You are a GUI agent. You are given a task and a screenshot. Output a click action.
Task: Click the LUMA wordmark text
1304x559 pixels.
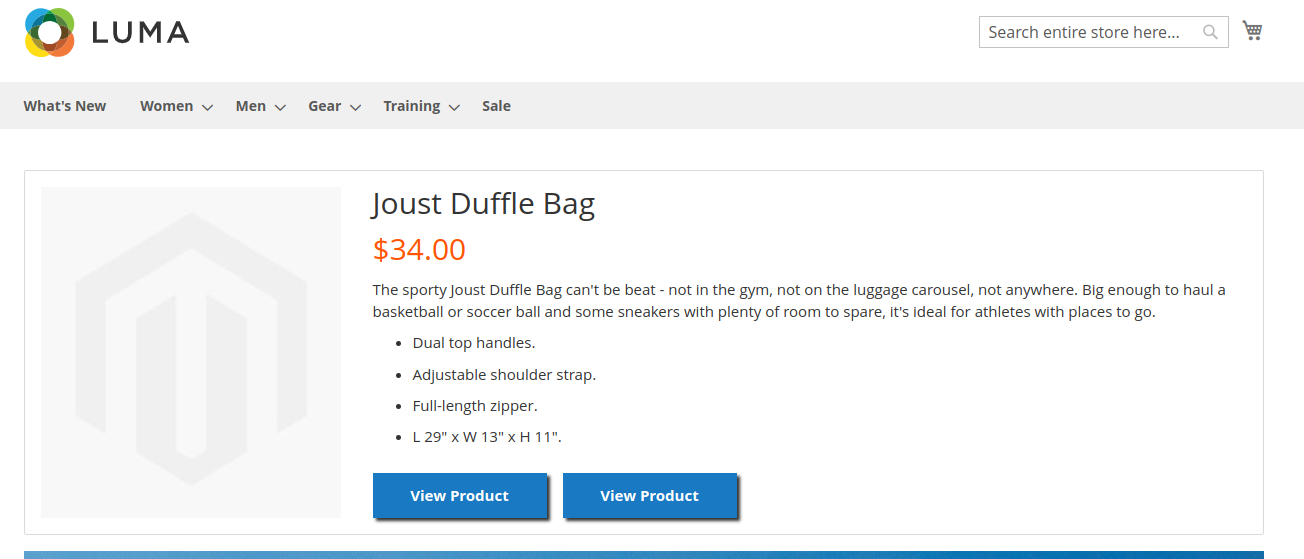[x=140, y=33]
